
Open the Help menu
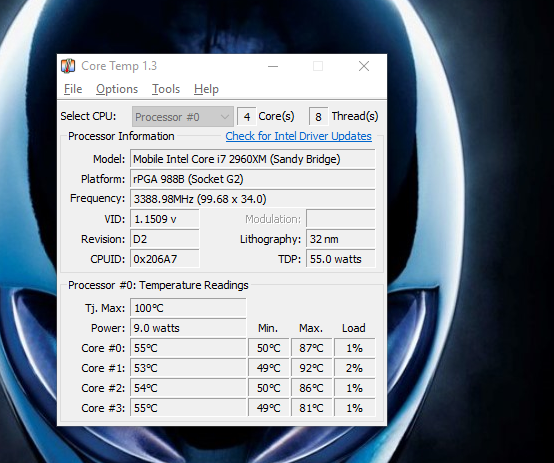(206, 89)
